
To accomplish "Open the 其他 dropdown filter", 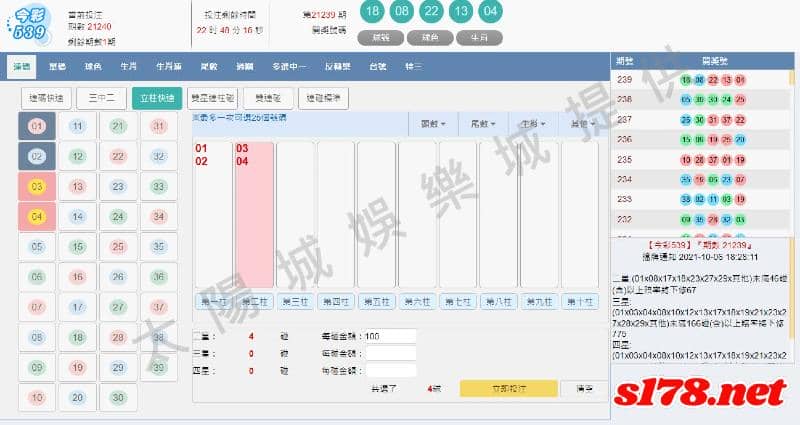I will [x=583, y=124].
